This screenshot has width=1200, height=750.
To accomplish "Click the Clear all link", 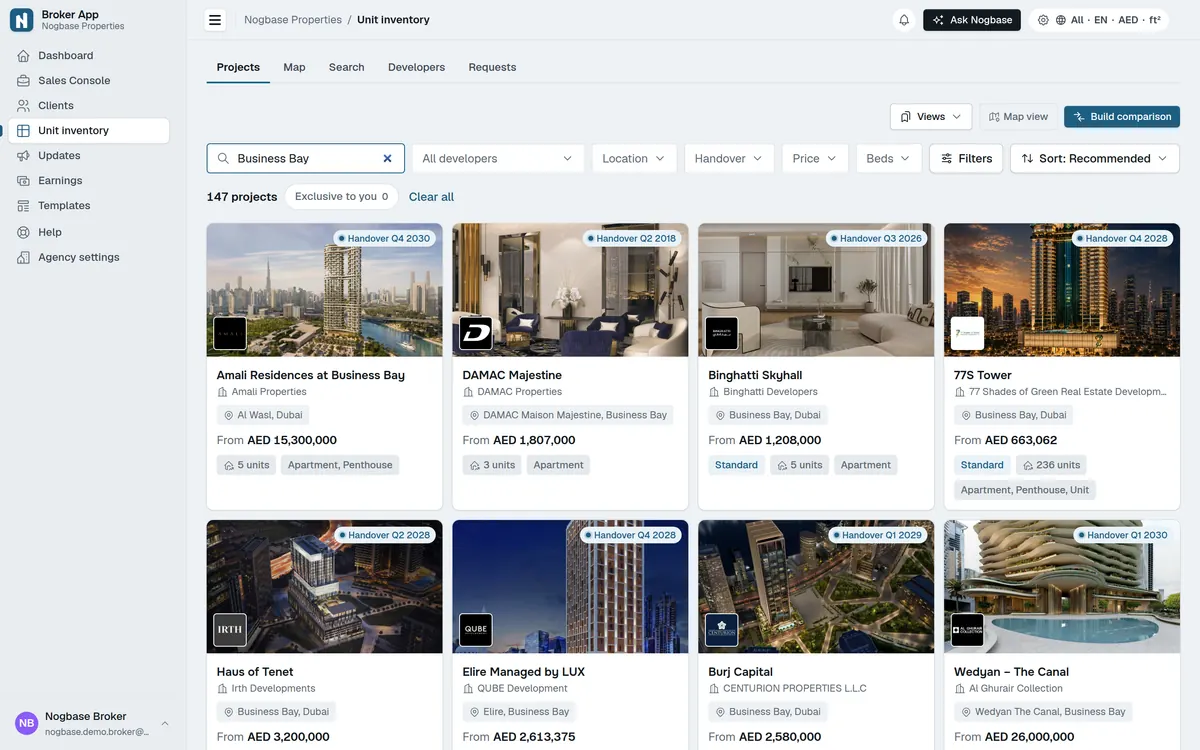I will pyautogui.click(x=431, y=197).
